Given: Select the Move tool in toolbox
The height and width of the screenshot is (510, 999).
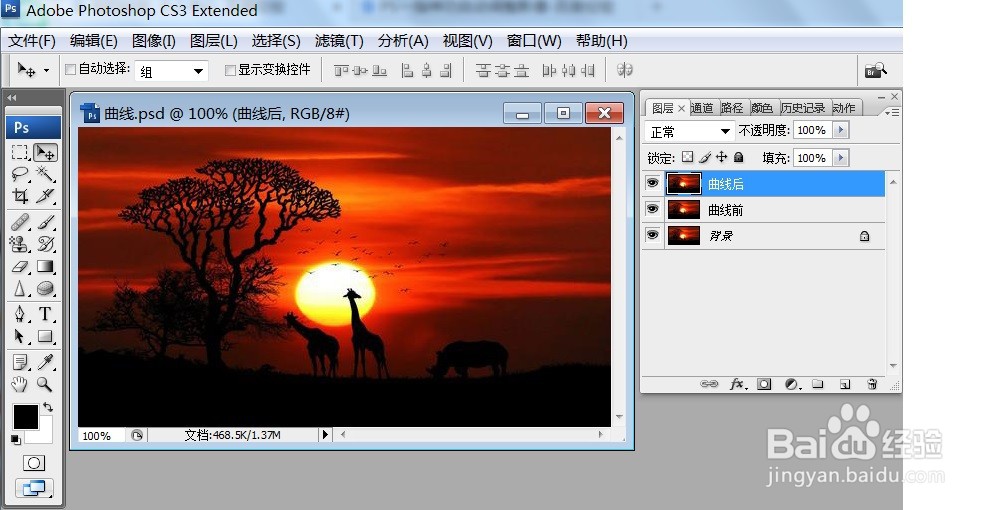Looking at the screenshot, I should pyautogui.click(x=45, y=152).
